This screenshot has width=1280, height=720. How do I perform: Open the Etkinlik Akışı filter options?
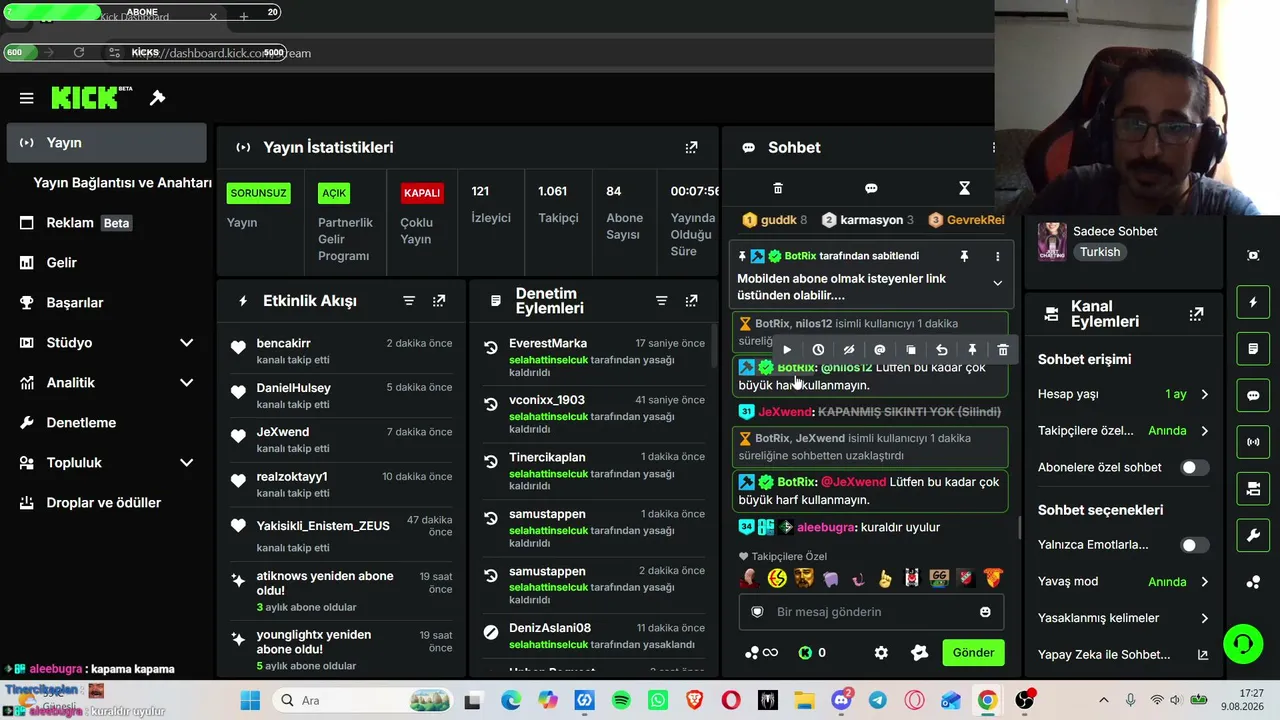[x=409, y=301]
